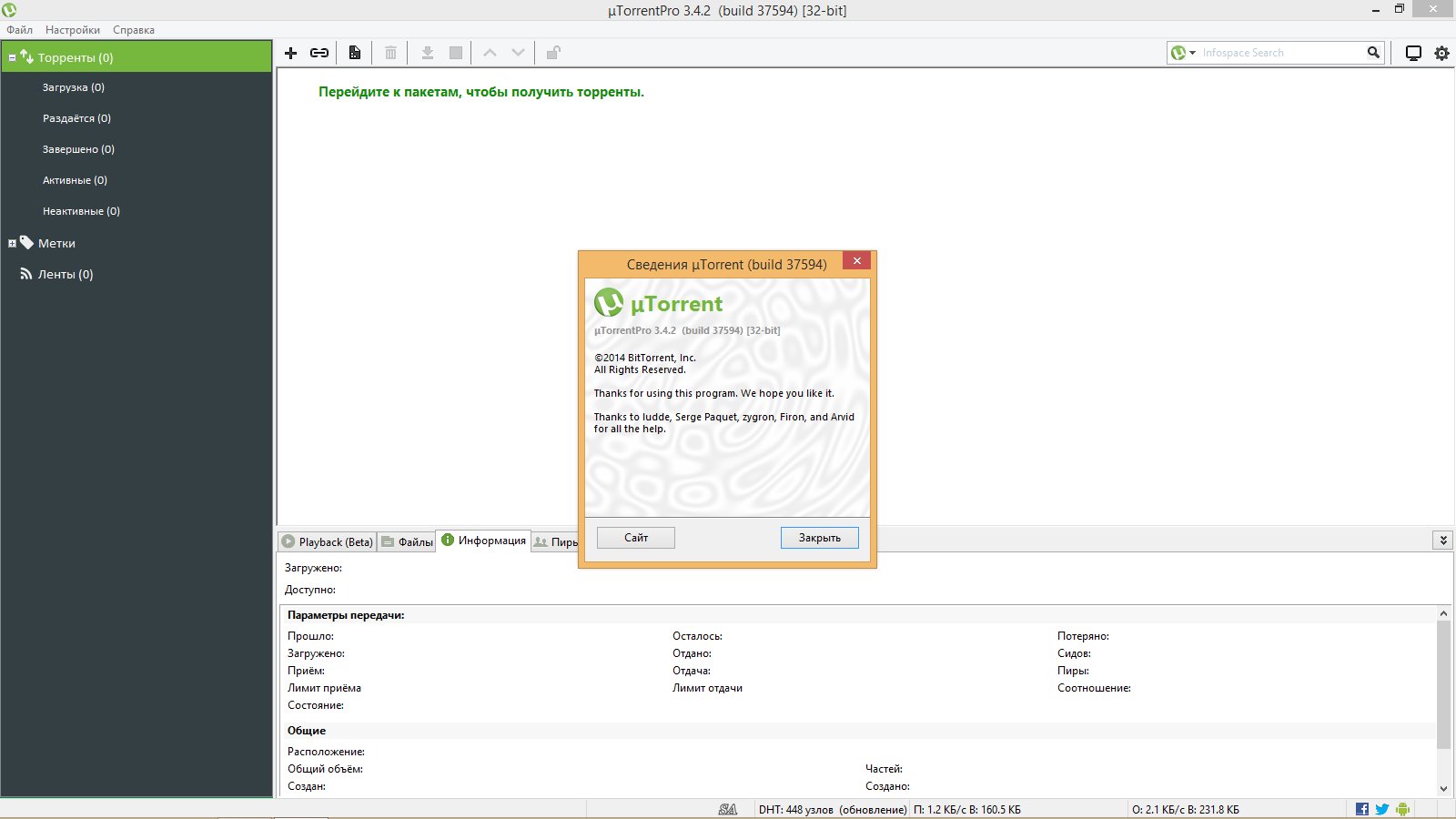Click the Remove torrent trash icon
Viewport: 1456px width, 819px height.
(390, 53)
